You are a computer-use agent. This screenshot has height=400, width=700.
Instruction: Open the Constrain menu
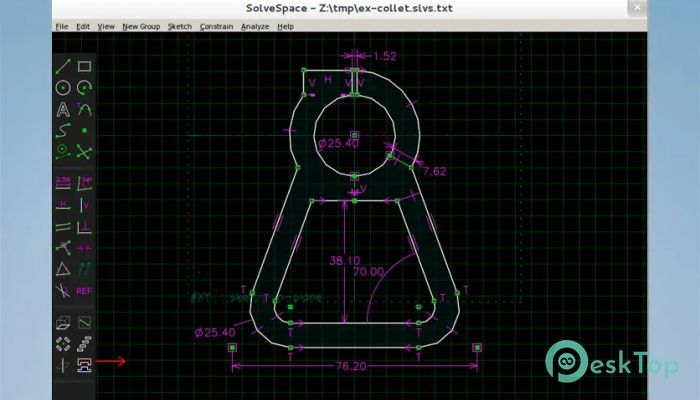tap(216, 26)
